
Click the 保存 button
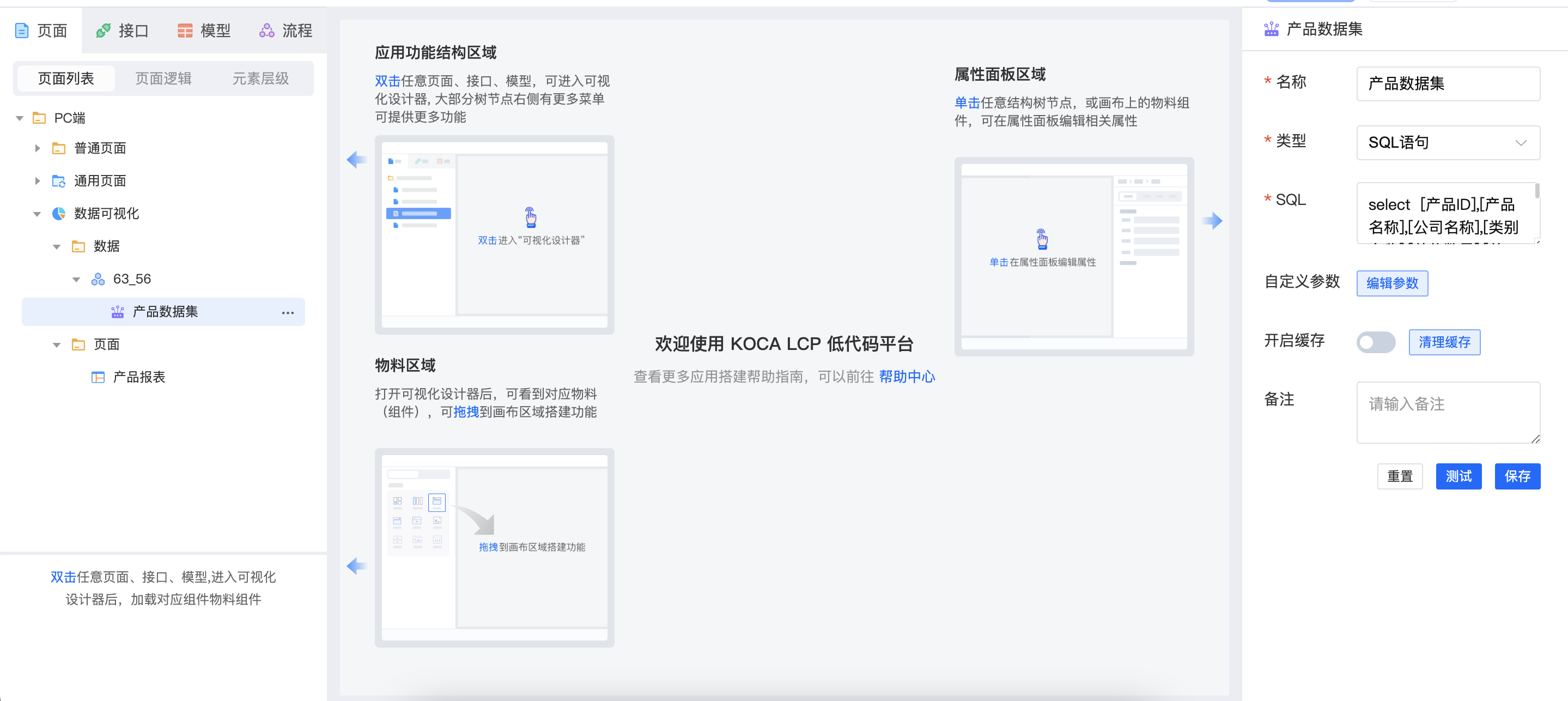coord(1517,476)
